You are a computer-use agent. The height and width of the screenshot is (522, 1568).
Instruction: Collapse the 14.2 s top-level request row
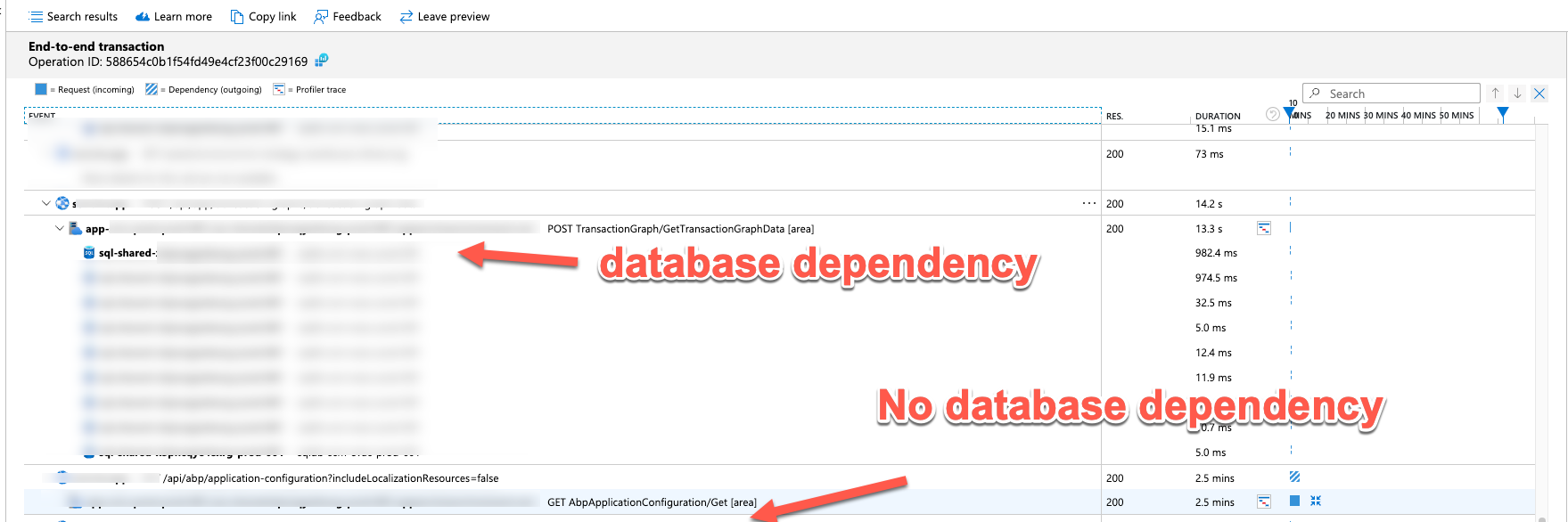click(x=46, y=204)
